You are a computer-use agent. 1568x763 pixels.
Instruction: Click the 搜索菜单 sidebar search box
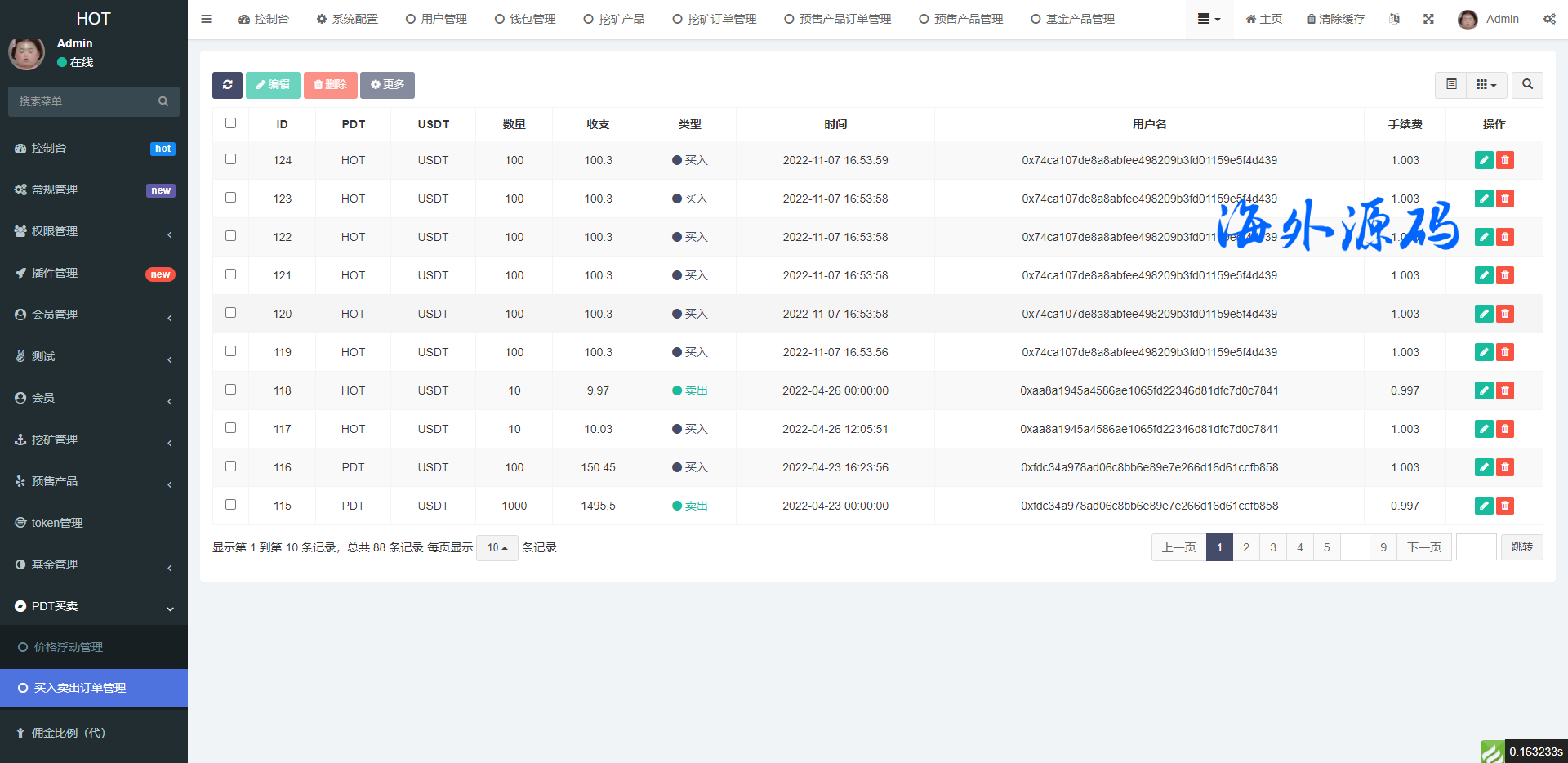coord(86,101)
